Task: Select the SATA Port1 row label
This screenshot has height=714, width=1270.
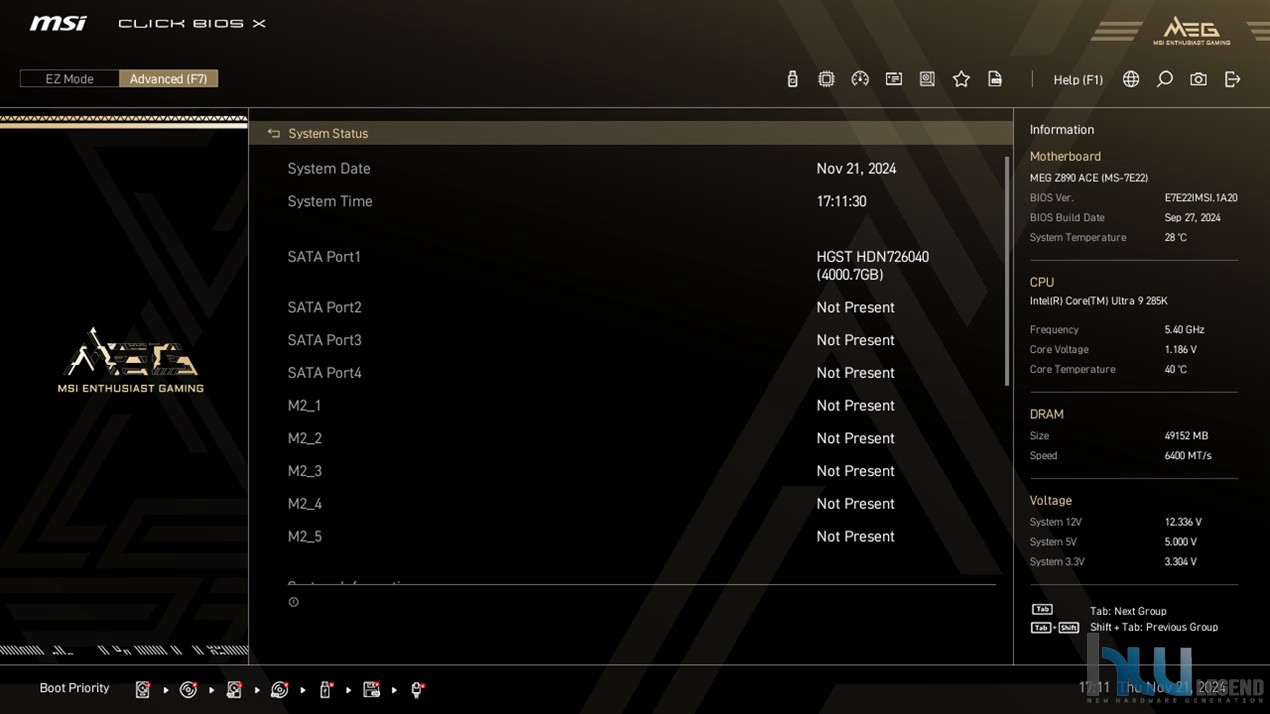Action: point(324,257)
